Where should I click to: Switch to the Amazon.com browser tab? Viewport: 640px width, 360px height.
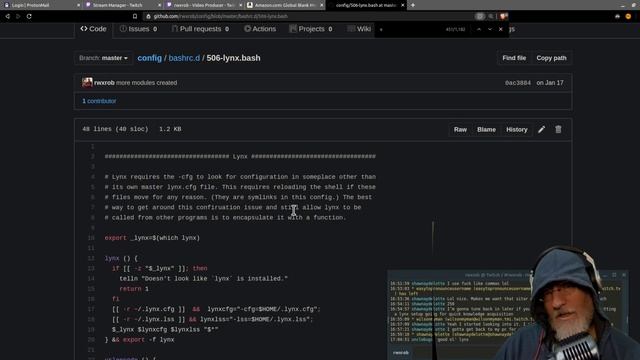(285, 5)
